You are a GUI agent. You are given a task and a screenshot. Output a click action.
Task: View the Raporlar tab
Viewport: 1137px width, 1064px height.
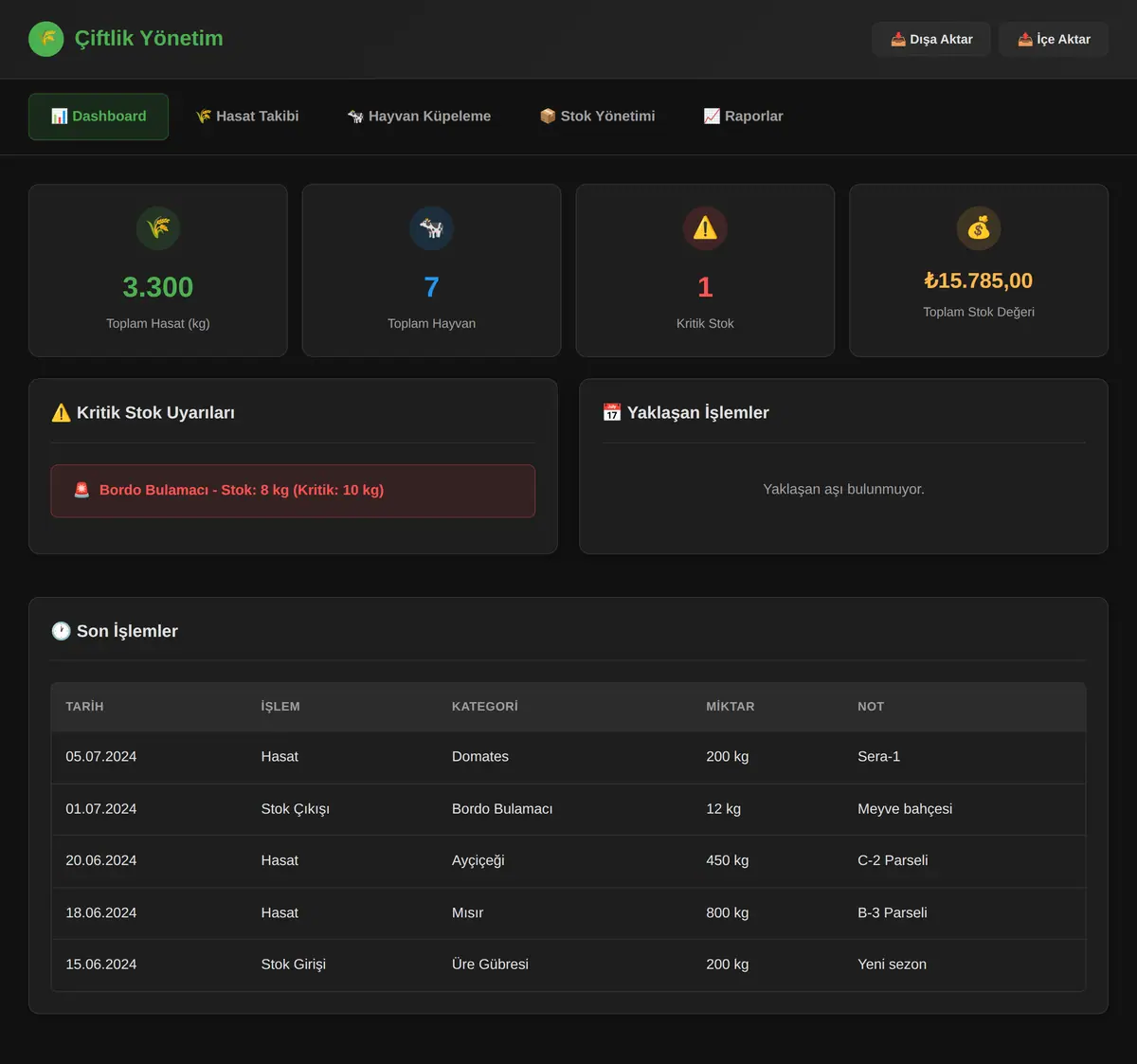(x=743, y=117)
